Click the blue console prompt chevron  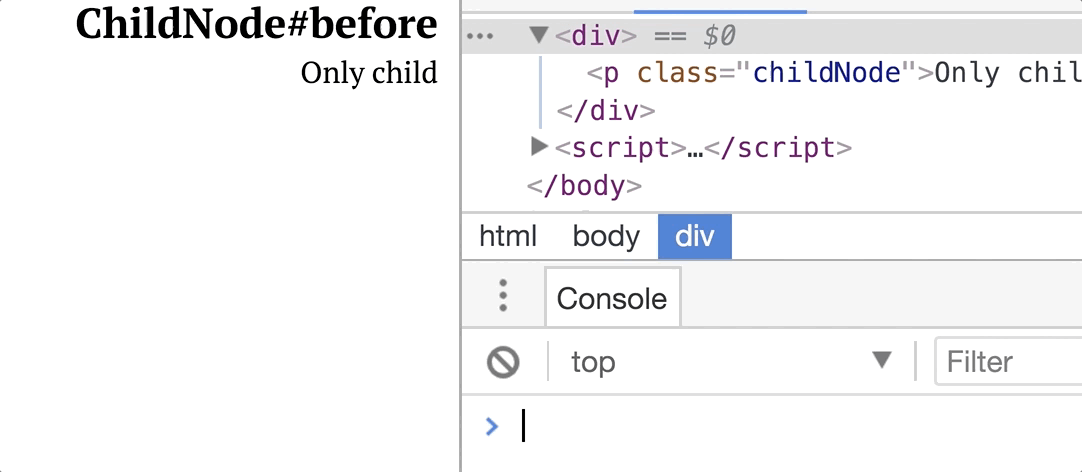(x=492, y=426)
